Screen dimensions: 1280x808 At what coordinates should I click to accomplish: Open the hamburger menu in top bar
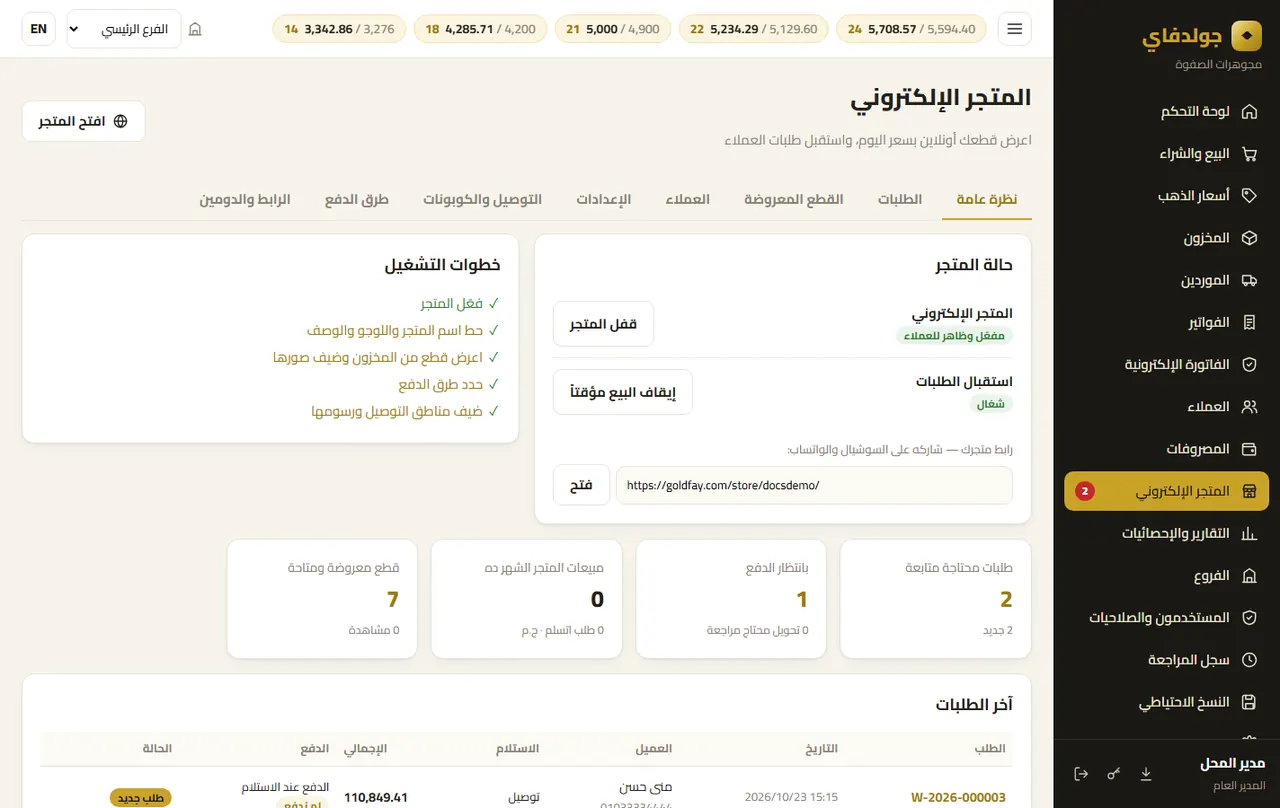(x=1015, y=29)
